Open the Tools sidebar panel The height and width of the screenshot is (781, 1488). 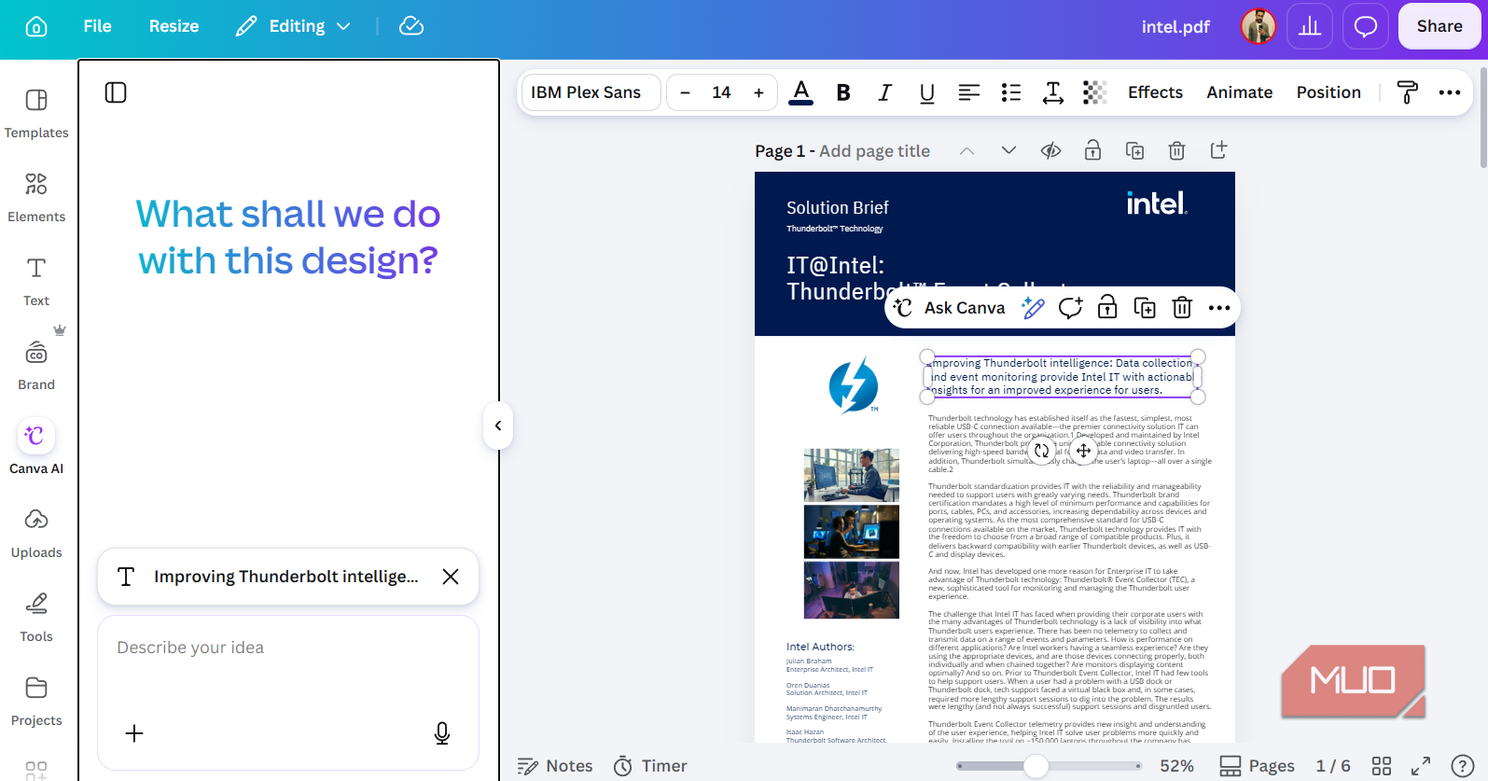click(x=36, y=616)
